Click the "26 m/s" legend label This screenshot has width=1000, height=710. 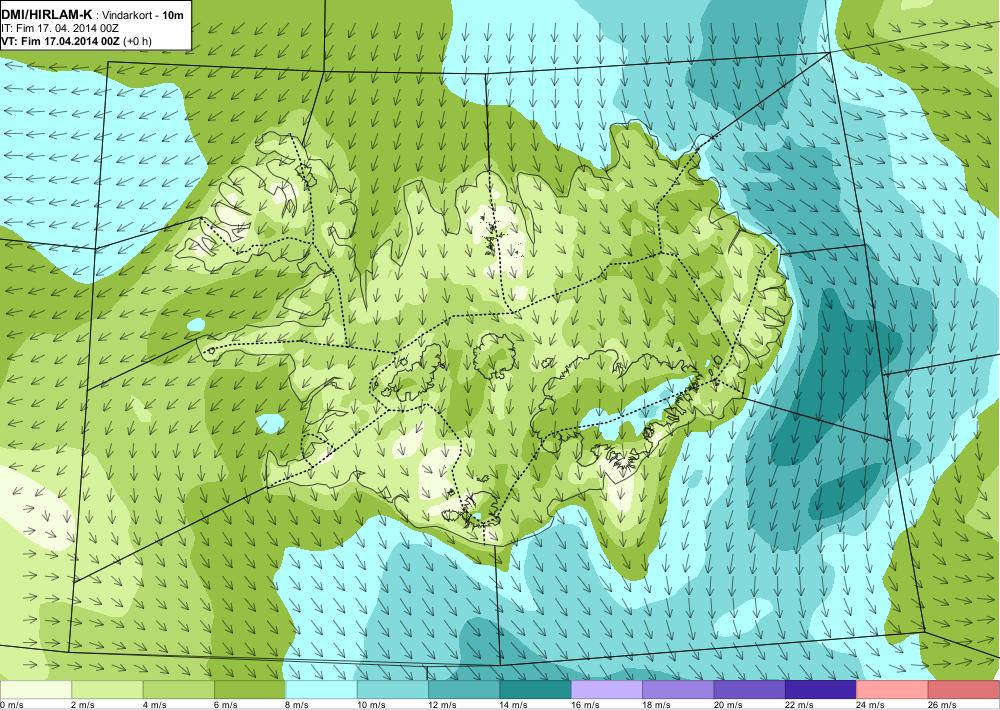click(943, 705)
